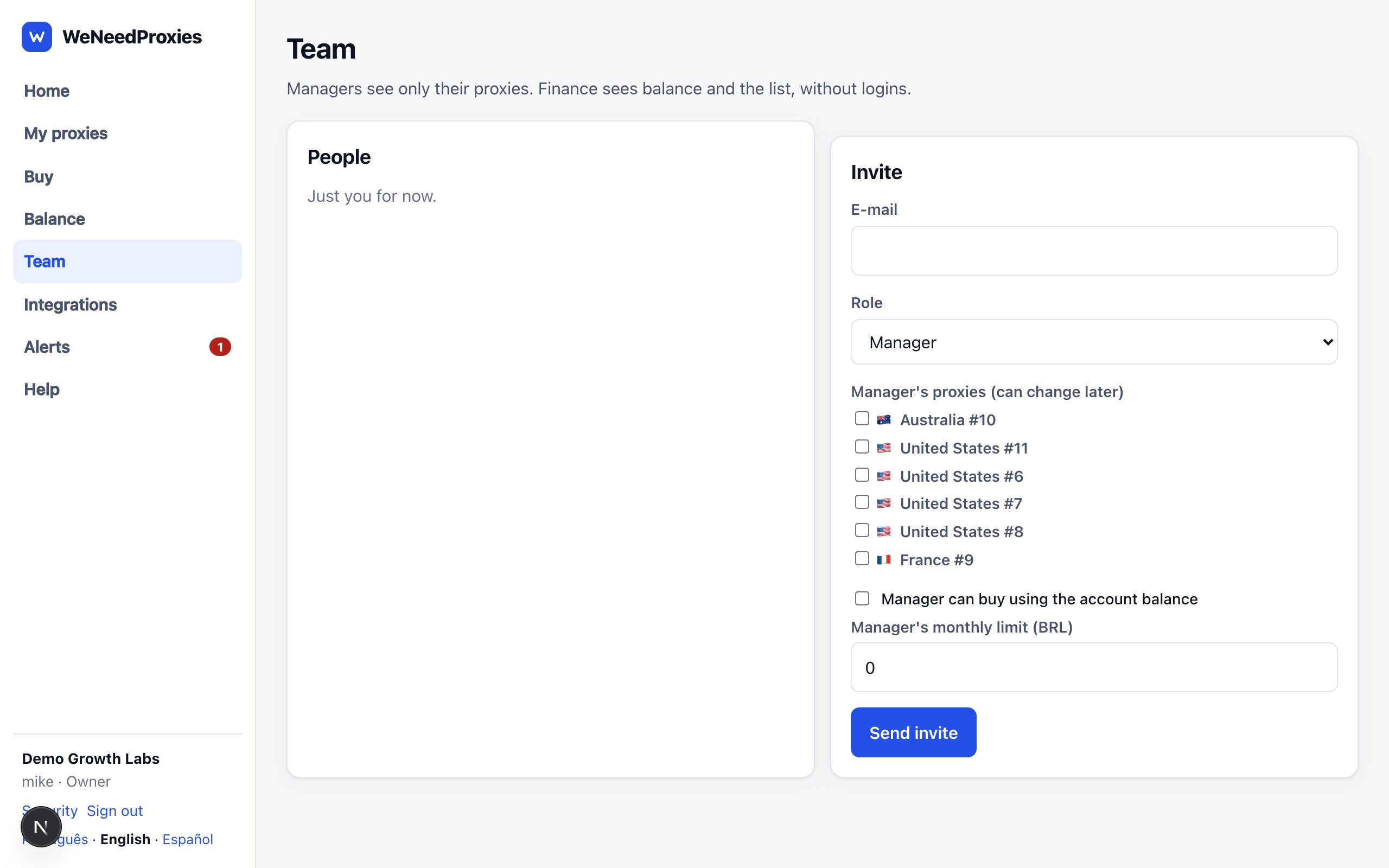Check the Australia #10 proxy box

(862, 418)
